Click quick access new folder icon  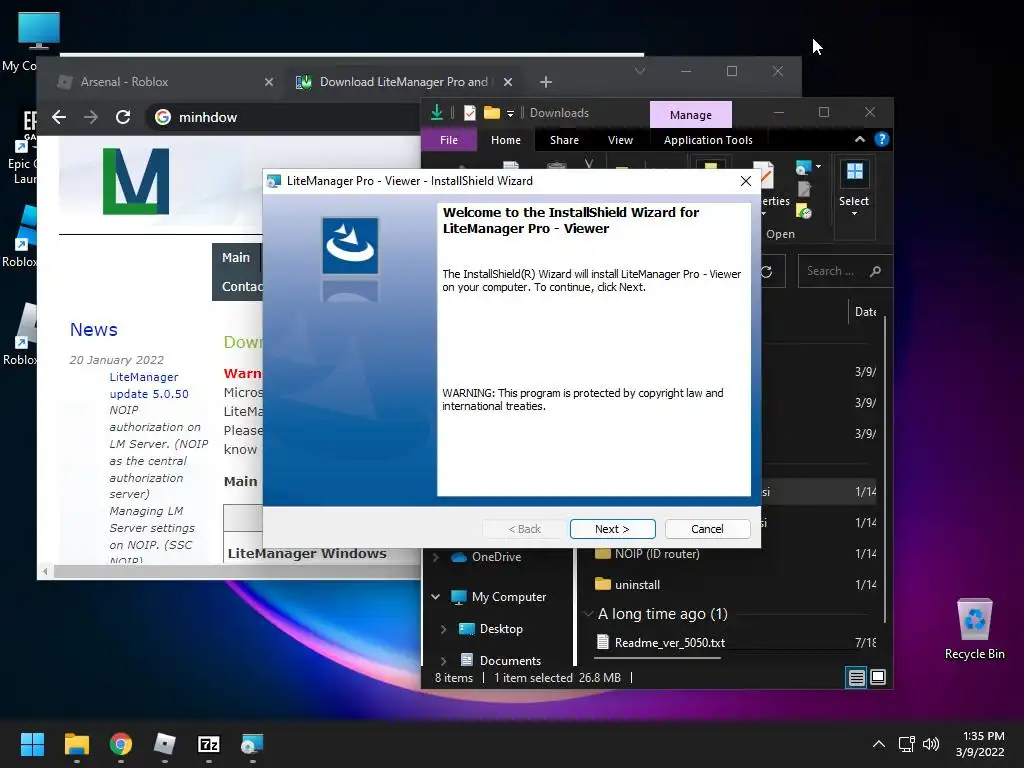click(x=492, y=113)
